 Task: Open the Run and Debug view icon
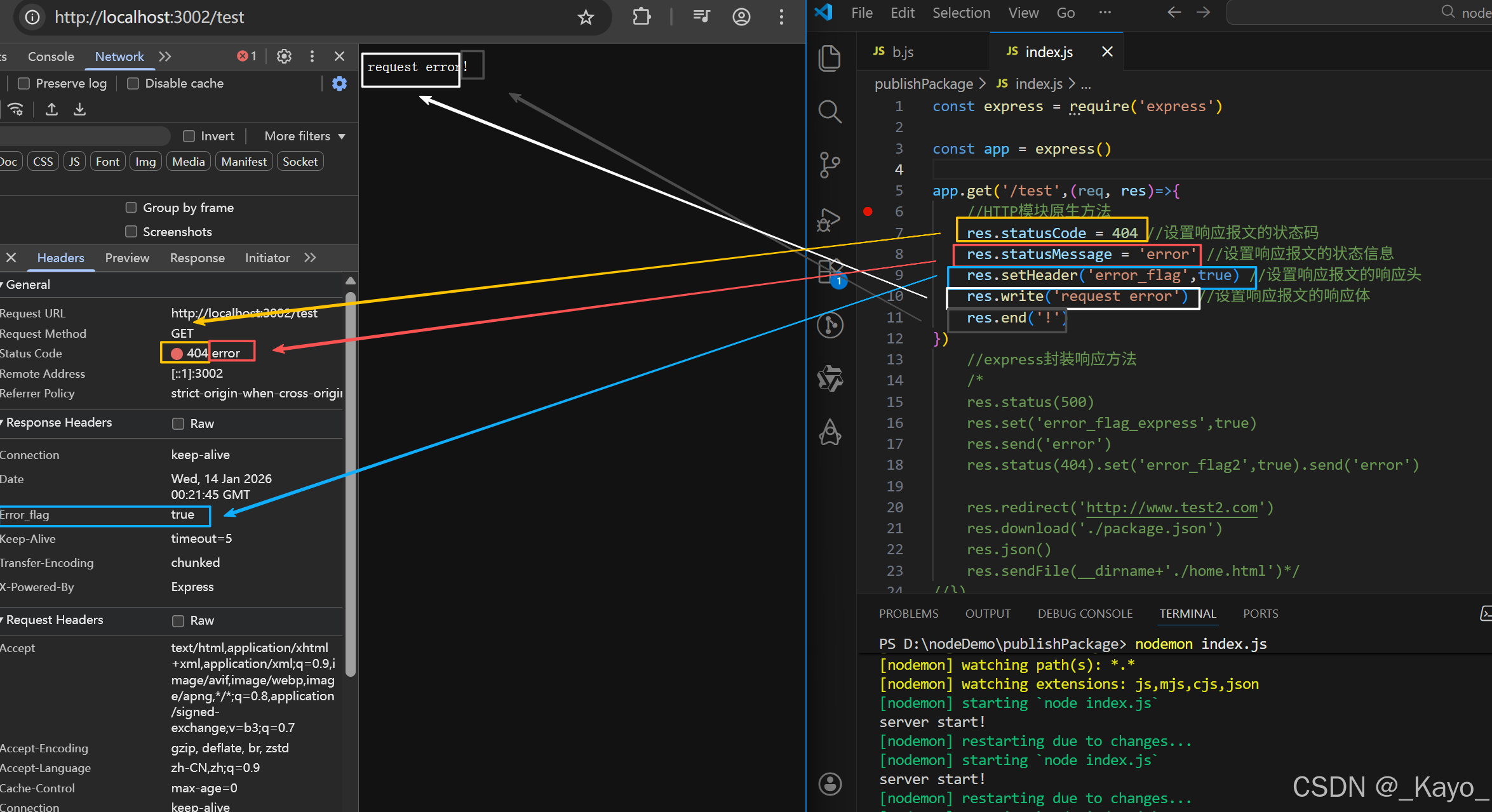830,220
